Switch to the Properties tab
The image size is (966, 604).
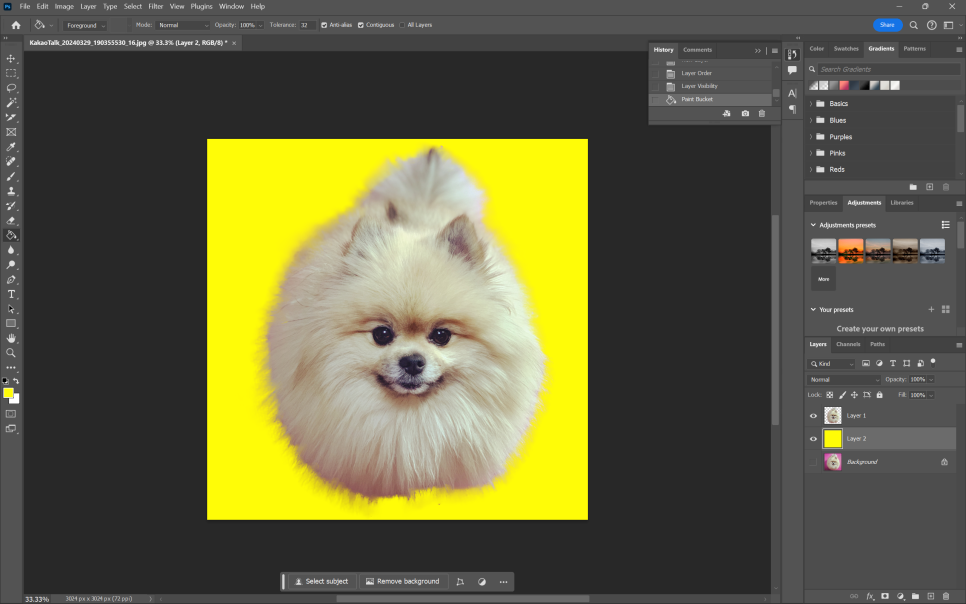pos(823,203)
